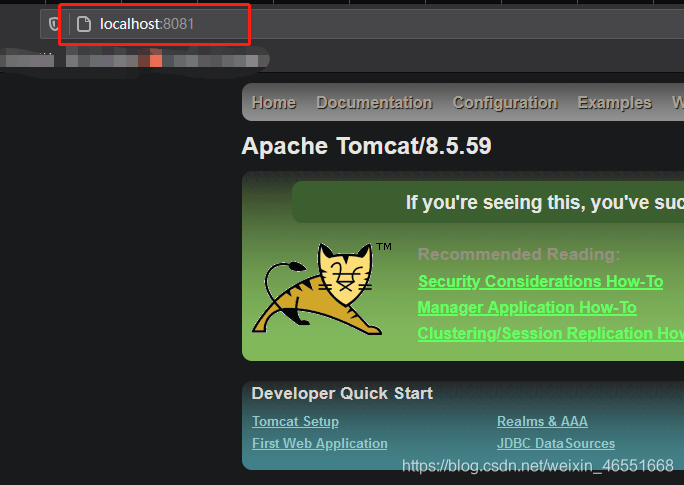This screenshot has height=485, width=684.
Task: Open Manager Application How-To link
Action: click(x=527, y=307)
